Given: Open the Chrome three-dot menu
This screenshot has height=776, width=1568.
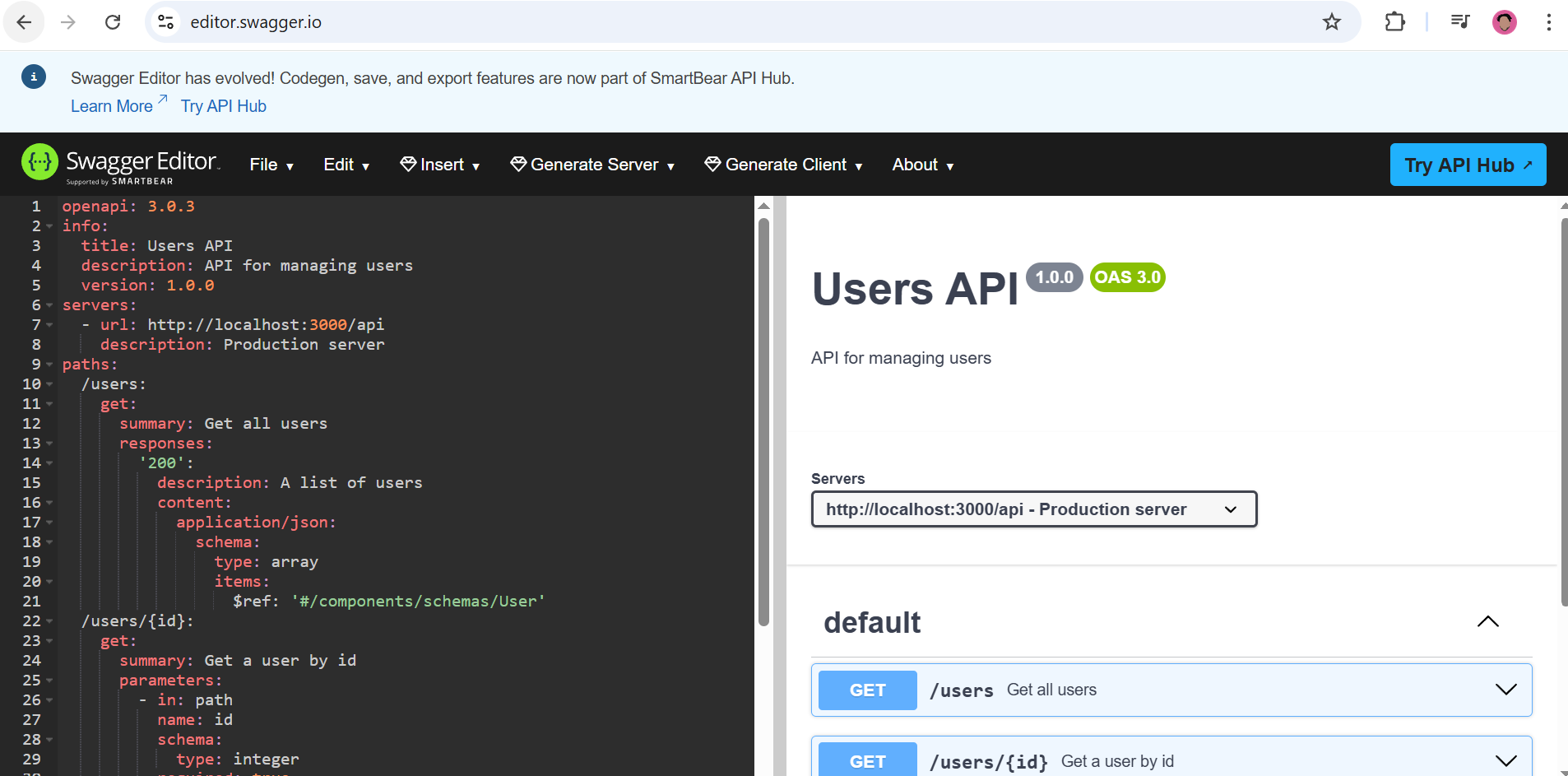Looking at the screenshot, I should tap(1548, 22).
